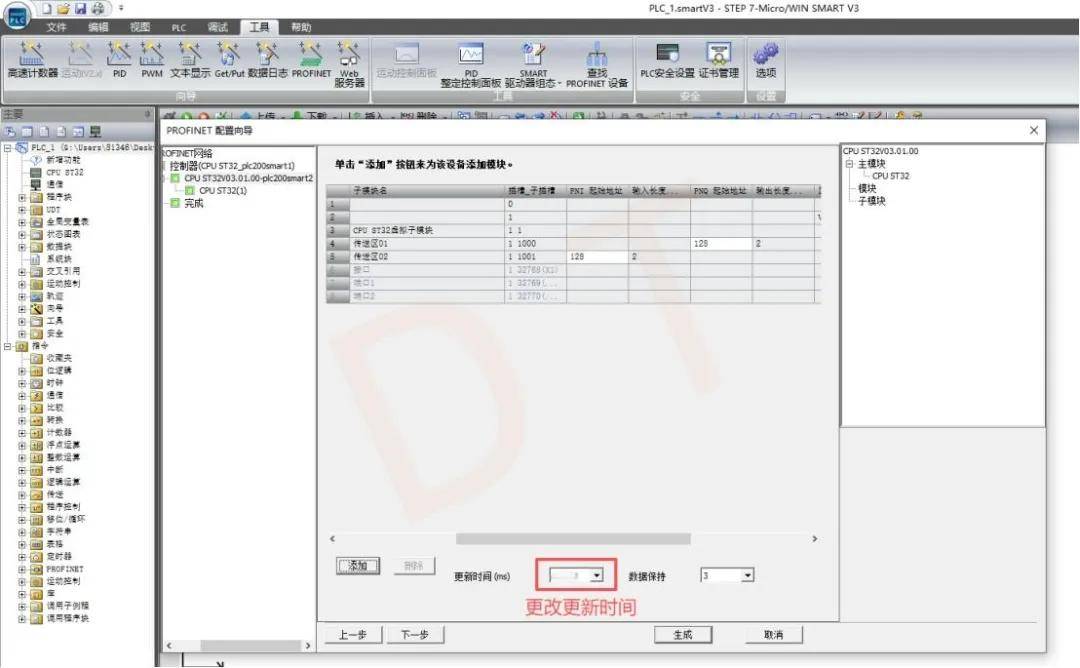Click the Open folder icon in quick access
Viewport: 1080px width, 668px height.
63,9
